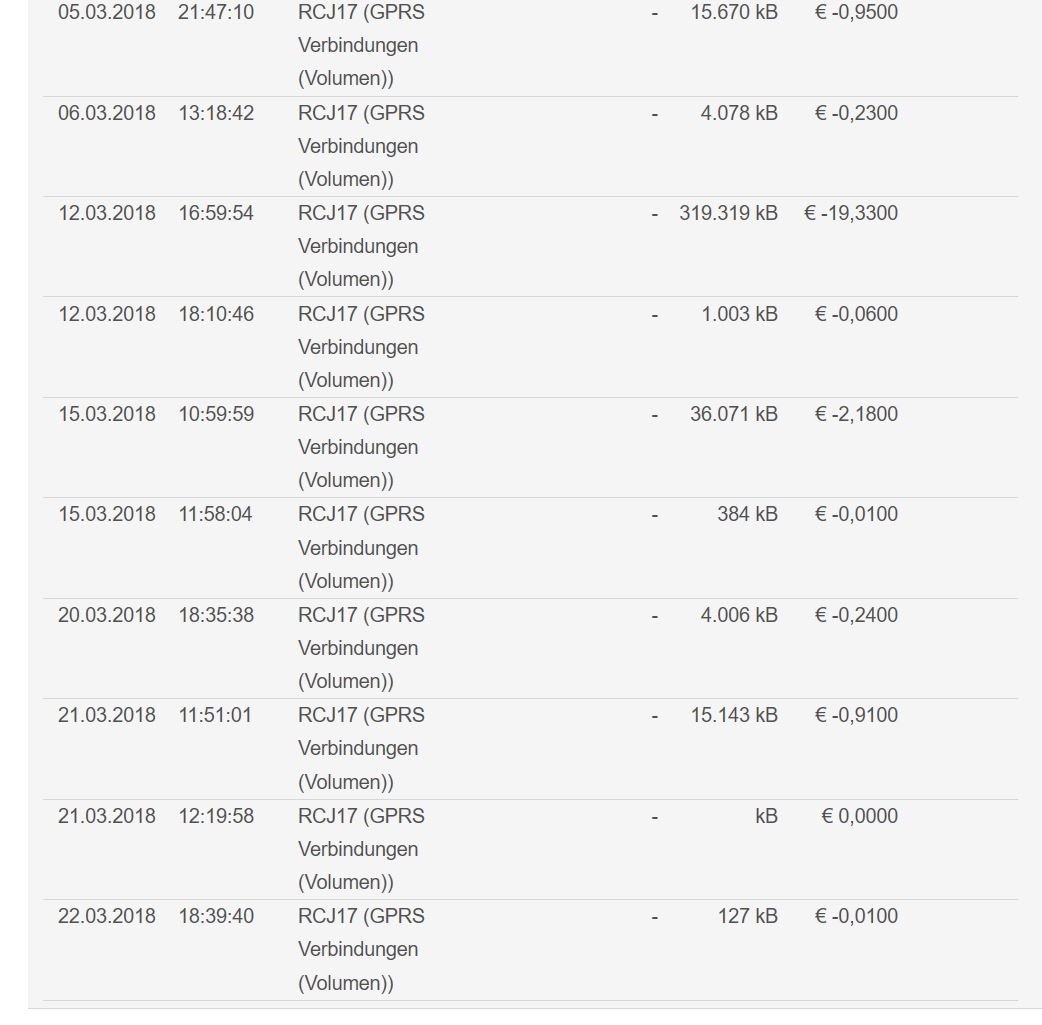The width and height of the screenshot is (1042, 1025).
Task: Click the 36.071 kB volume entry
Action: coord(734,414)
